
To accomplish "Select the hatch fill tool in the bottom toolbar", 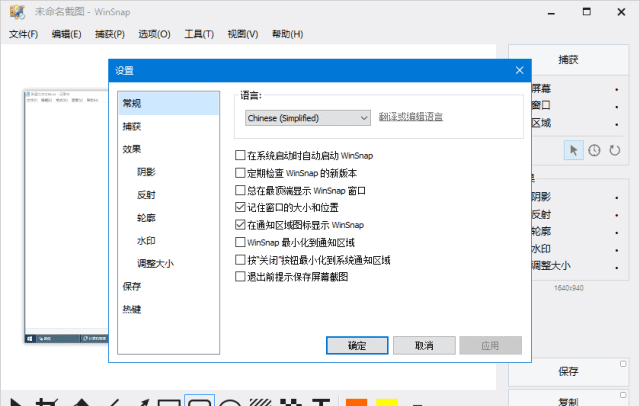I will tap(260, 403).
